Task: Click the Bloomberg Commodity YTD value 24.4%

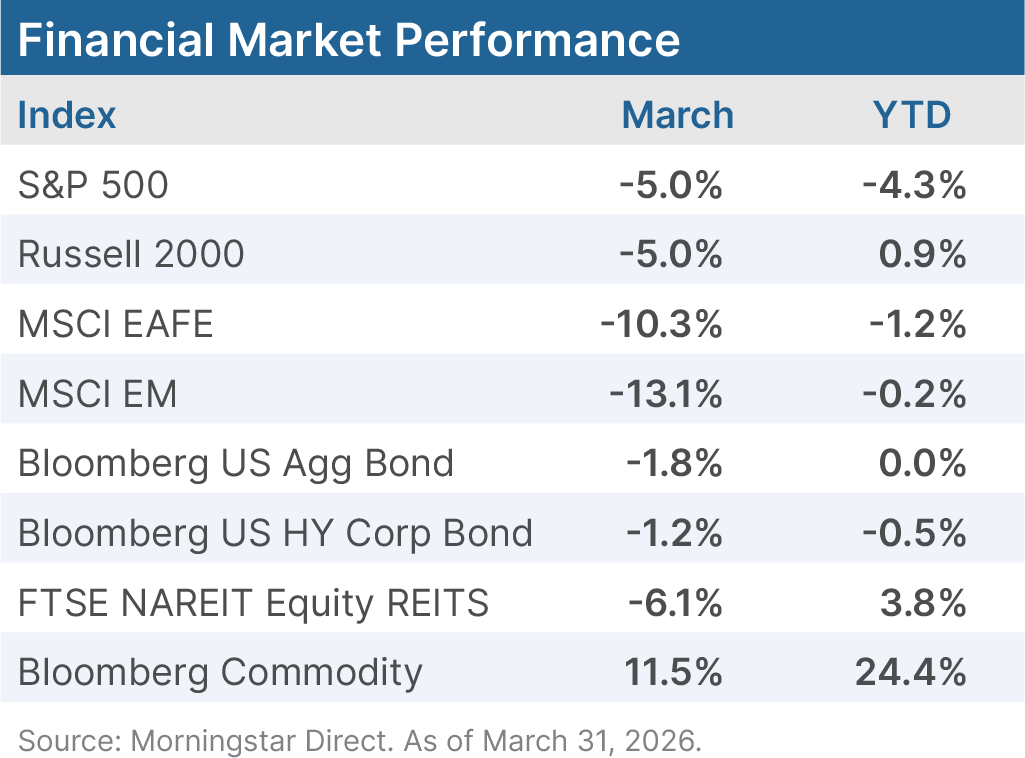Action: 910,672
